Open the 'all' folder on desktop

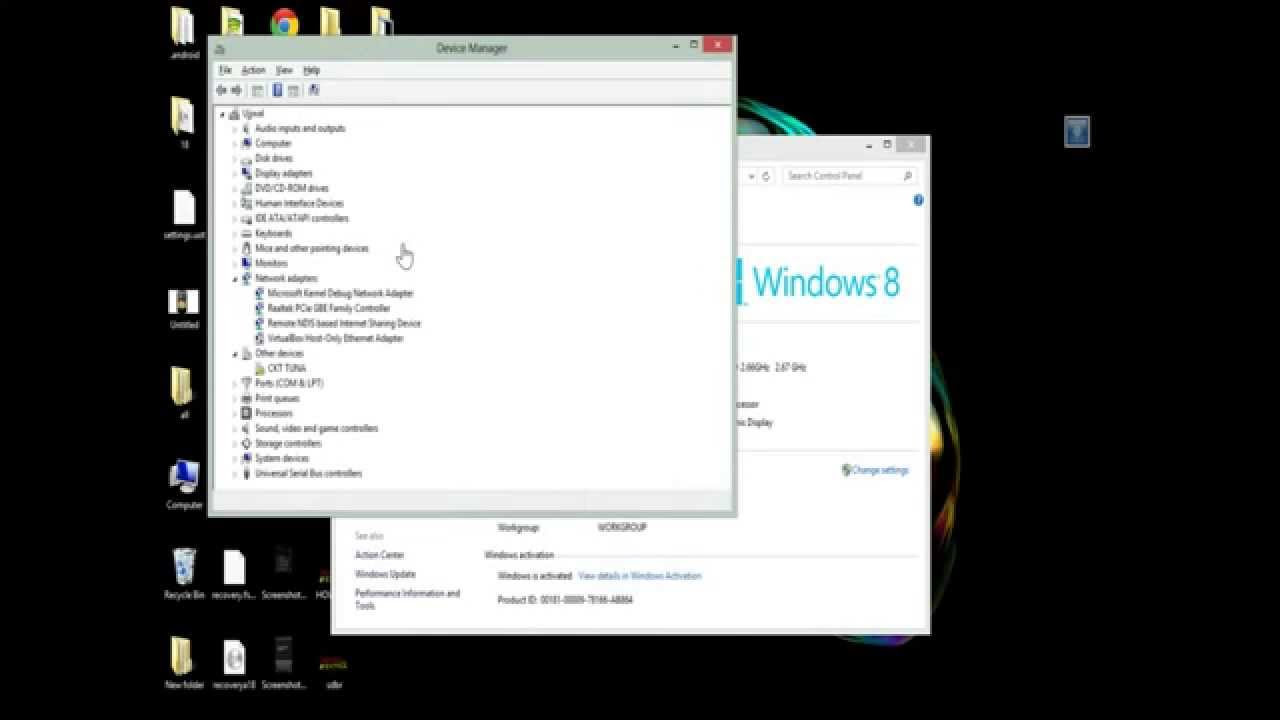coord(183,392)
